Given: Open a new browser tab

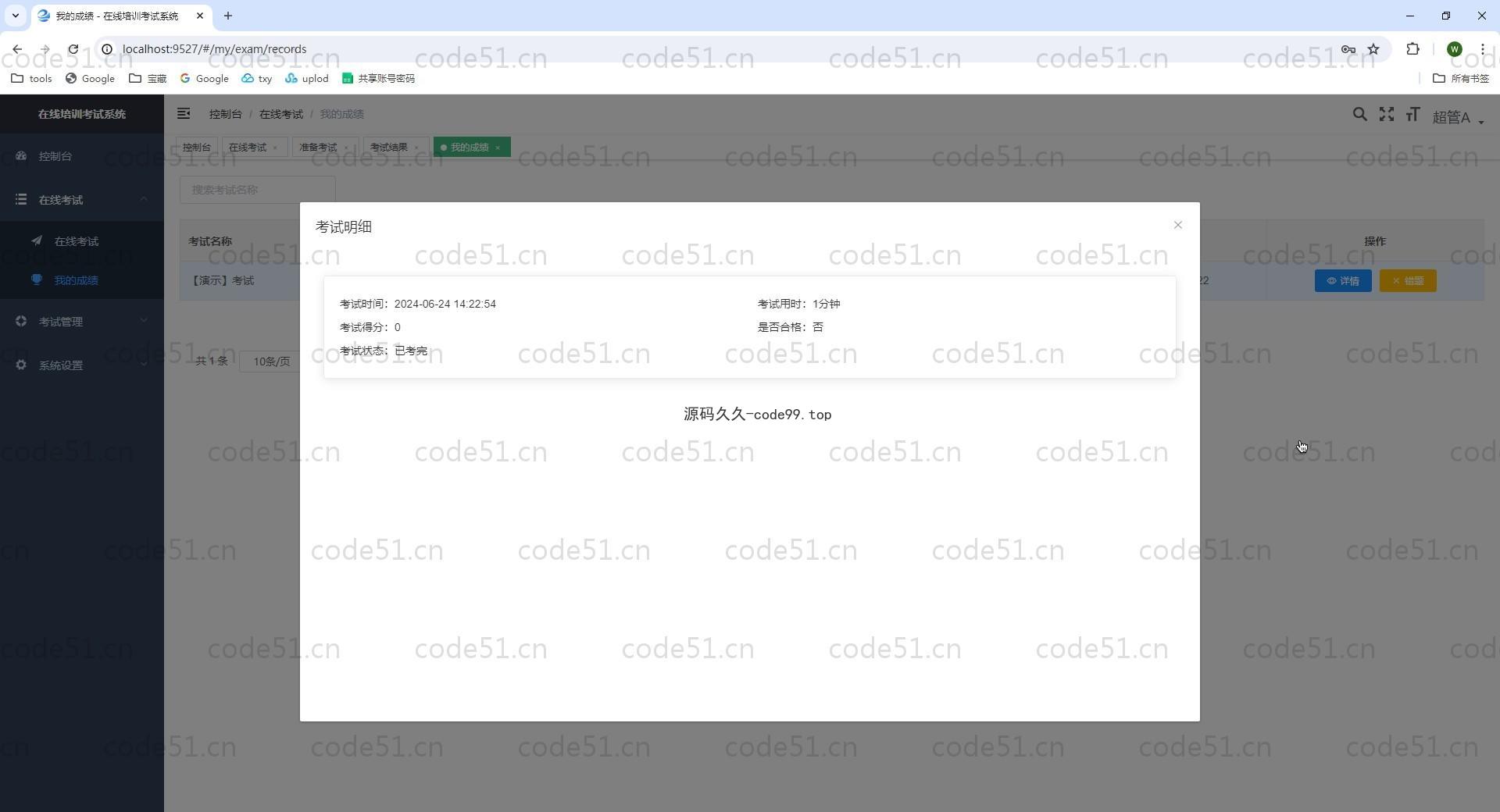Looking at the screenshot, I should [227, 16].
